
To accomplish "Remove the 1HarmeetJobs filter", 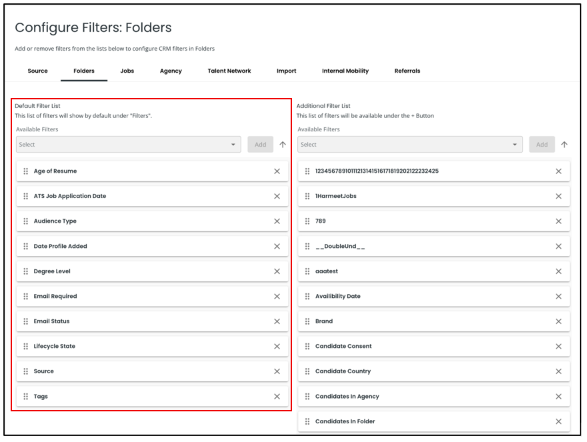I will point(559,196).
